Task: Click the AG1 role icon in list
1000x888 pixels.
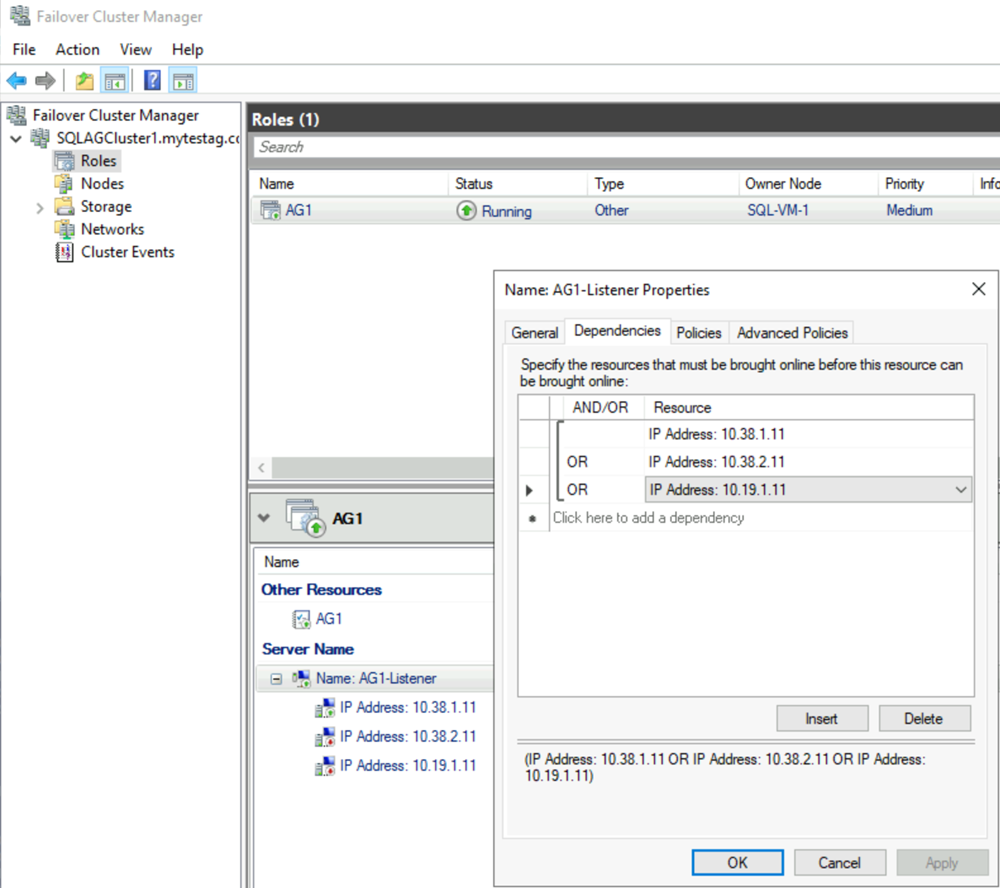Action: point(270,211)
